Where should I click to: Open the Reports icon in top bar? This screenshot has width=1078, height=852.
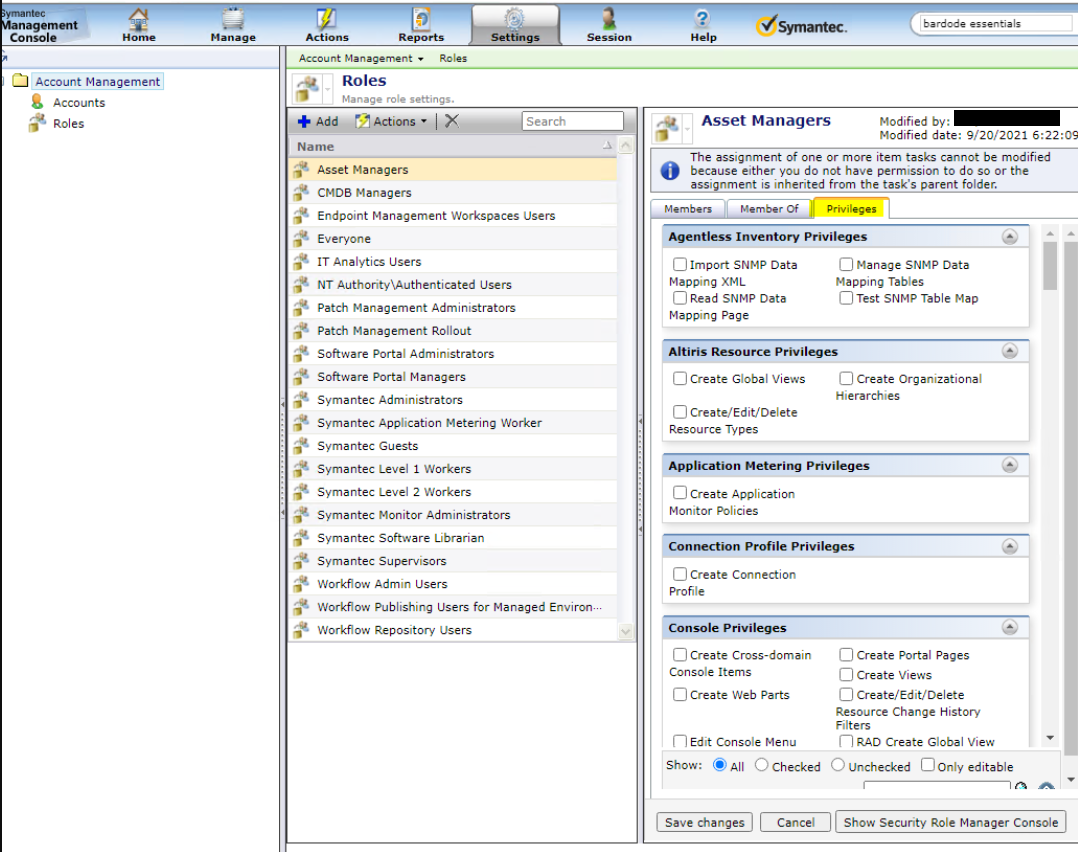click(421, 20)
